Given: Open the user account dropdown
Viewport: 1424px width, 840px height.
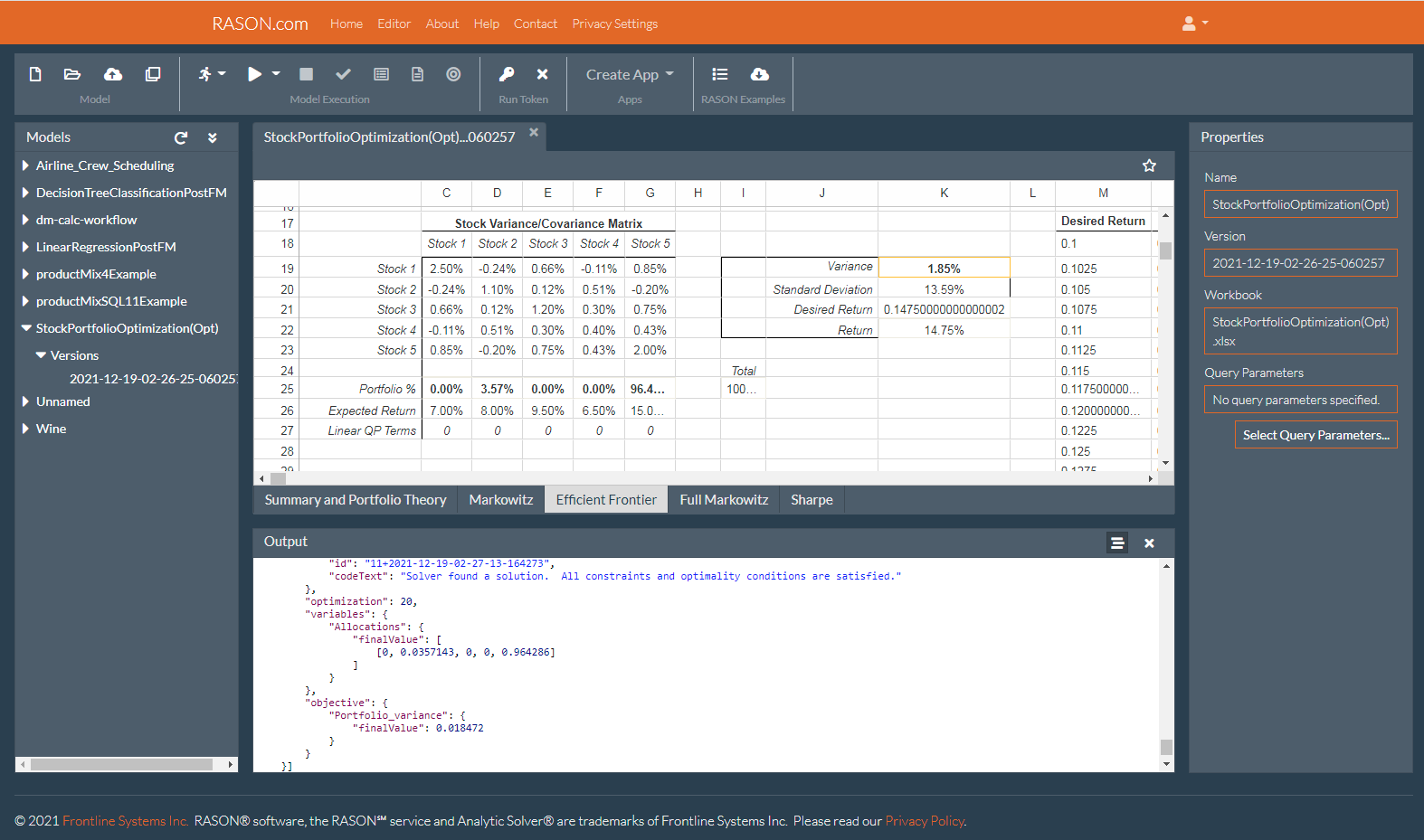Looking at the screenshot, I should (x=1194, y=24).
